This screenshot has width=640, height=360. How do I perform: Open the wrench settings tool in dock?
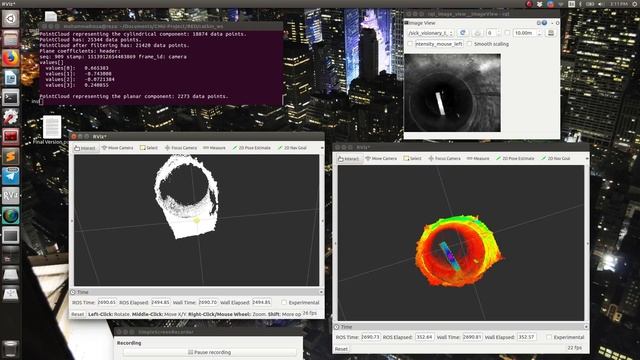[x=11, y=117]
